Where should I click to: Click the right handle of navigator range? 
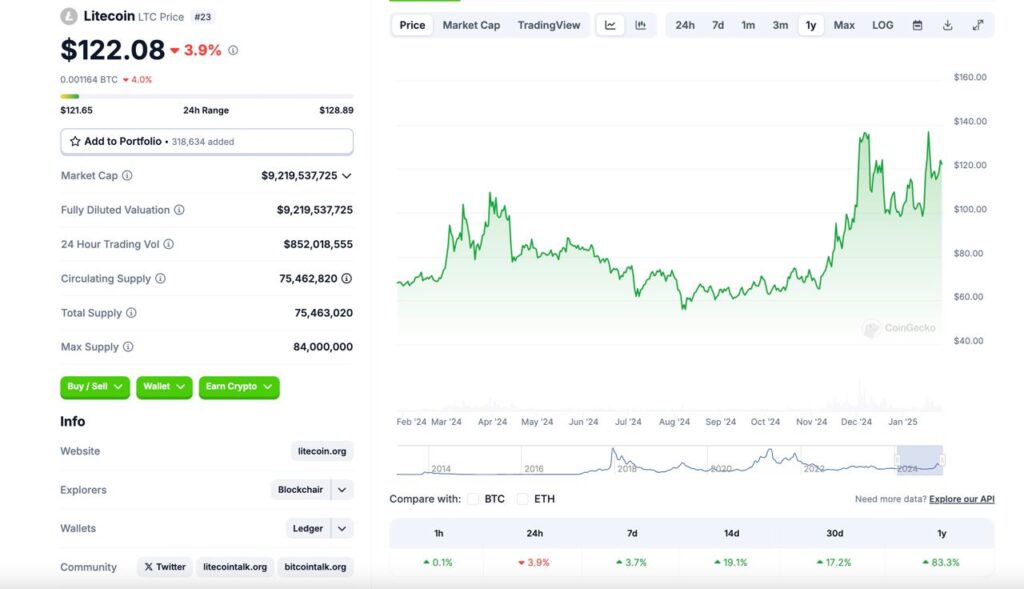942,460
